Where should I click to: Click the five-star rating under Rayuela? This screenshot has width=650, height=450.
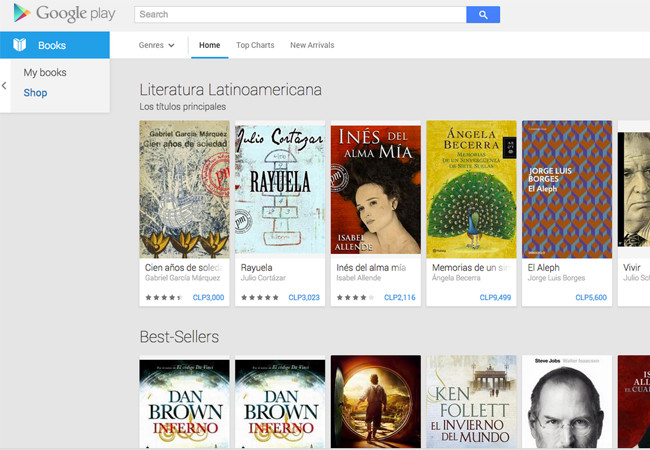pos(260,298)
